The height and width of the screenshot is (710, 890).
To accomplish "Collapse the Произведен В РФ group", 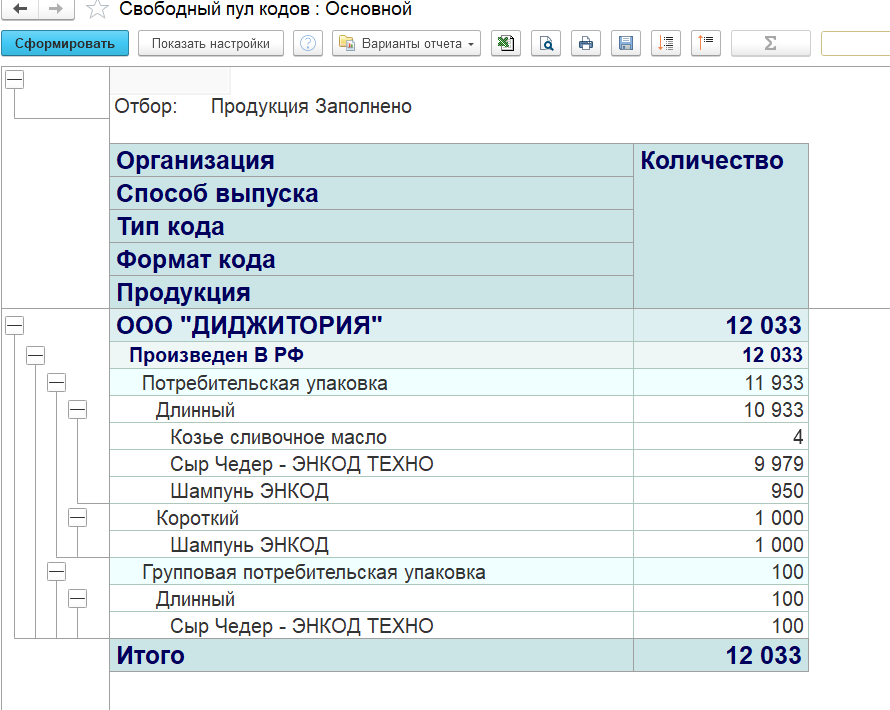I will click(35, 354).
